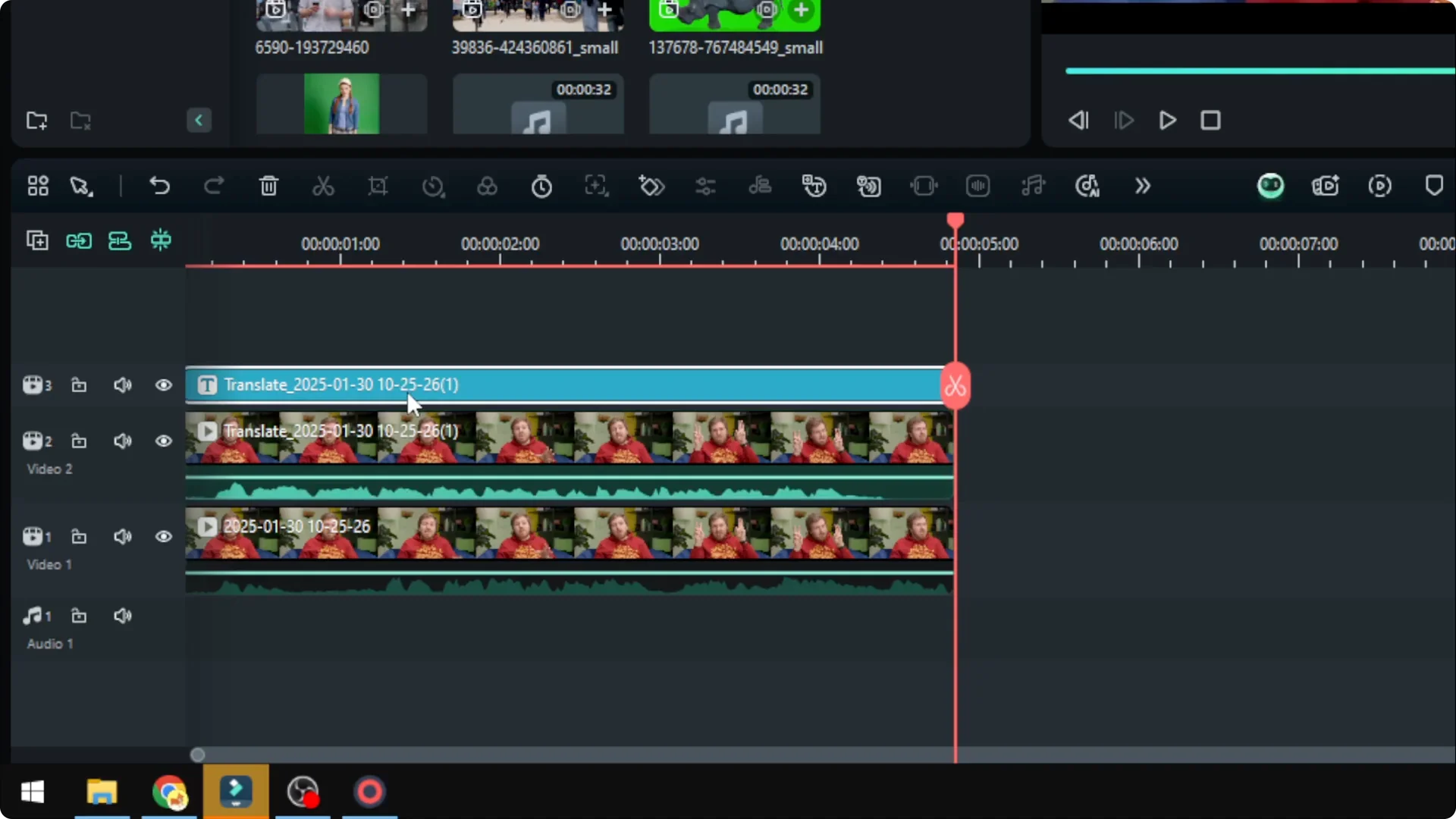The image size is (1456, 819).
Task: Undo the last action
Action: (159, 186)
